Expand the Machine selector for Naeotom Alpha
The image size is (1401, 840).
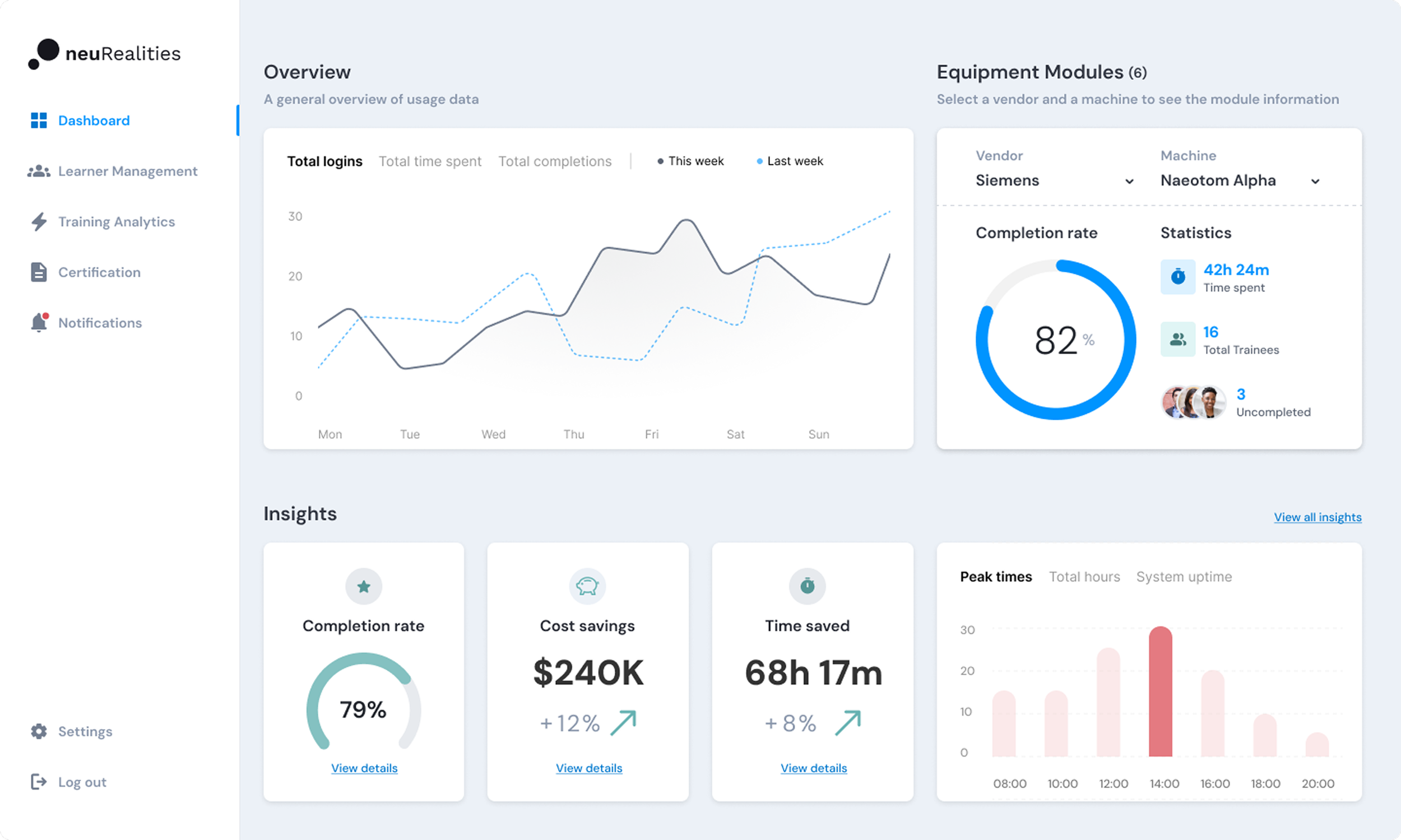[x=1241, y=180]
